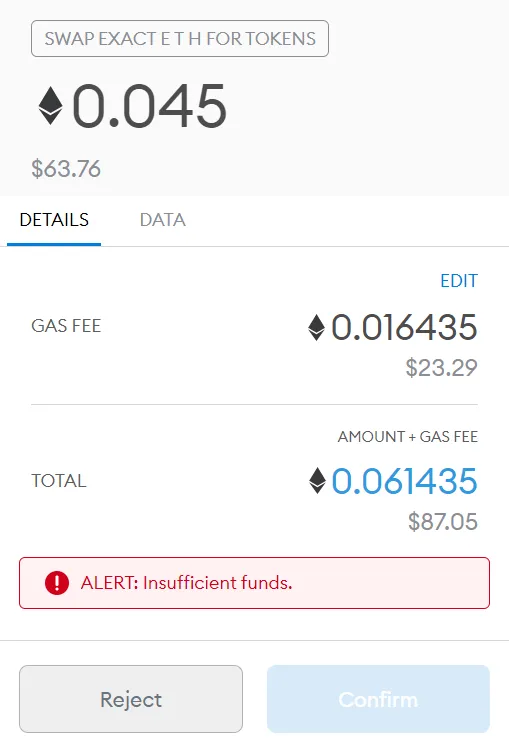Click the SWAP EXACT ETH FOR TOKENS label
The height and width of the screenshot is (749, 509).
click(180, 39)
